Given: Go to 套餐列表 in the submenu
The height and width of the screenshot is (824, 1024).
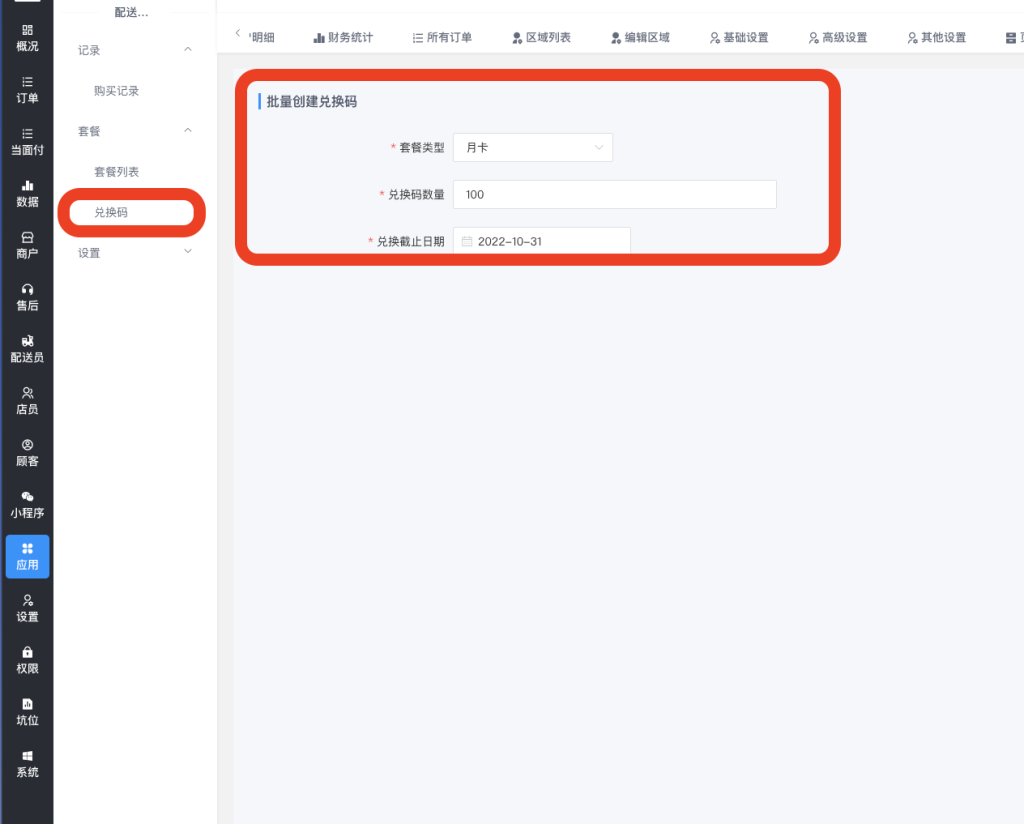Looking at the screenshot, I should point(116,172).
